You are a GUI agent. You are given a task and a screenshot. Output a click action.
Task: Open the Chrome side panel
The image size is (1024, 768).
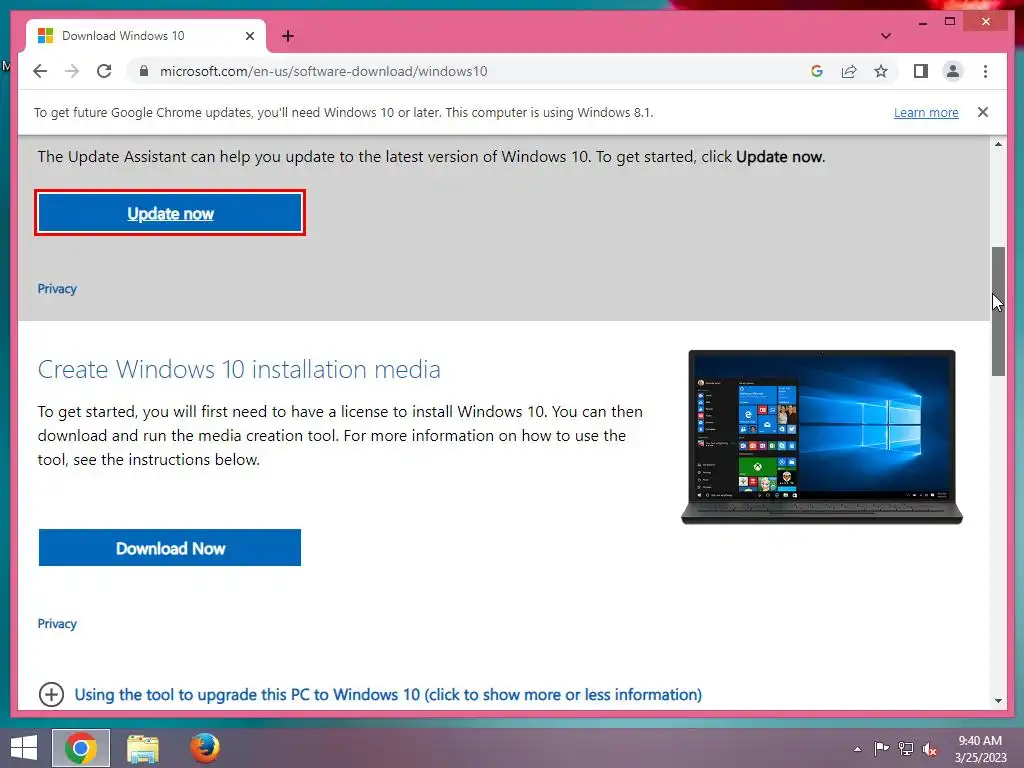[x=921, y=71]
